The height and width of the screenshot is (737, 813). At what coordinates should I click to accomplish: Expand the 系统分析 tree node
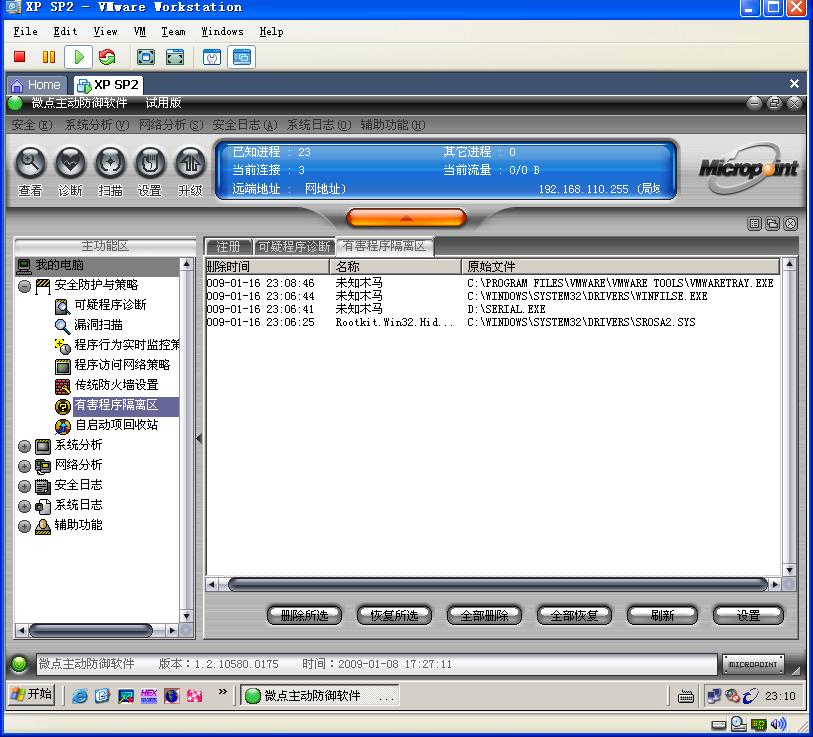coord(24,446)
